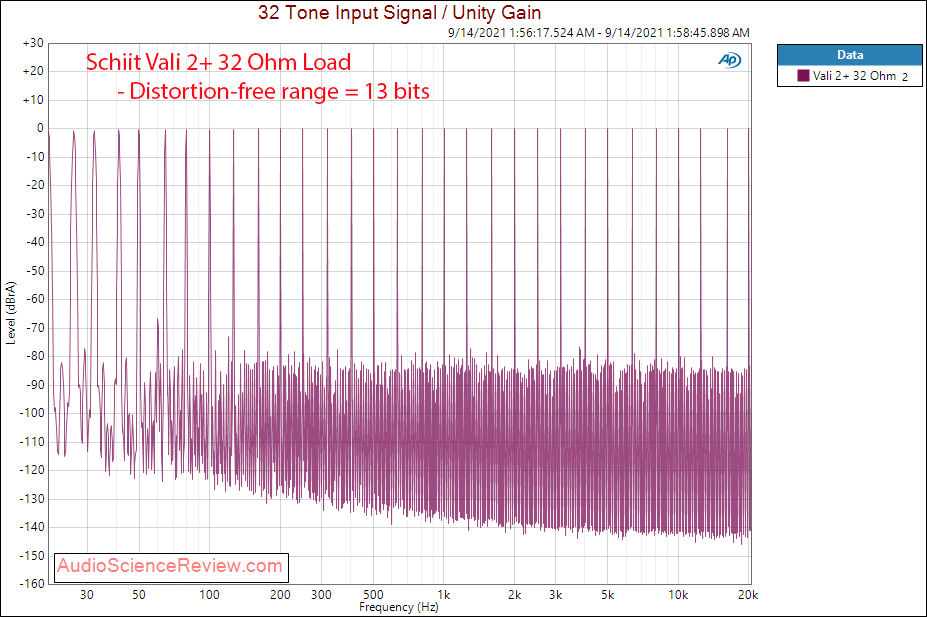Click the 'Level (dBrA)' axis label
The width and height of the screenshot is (927, 617).
(11, 313)
